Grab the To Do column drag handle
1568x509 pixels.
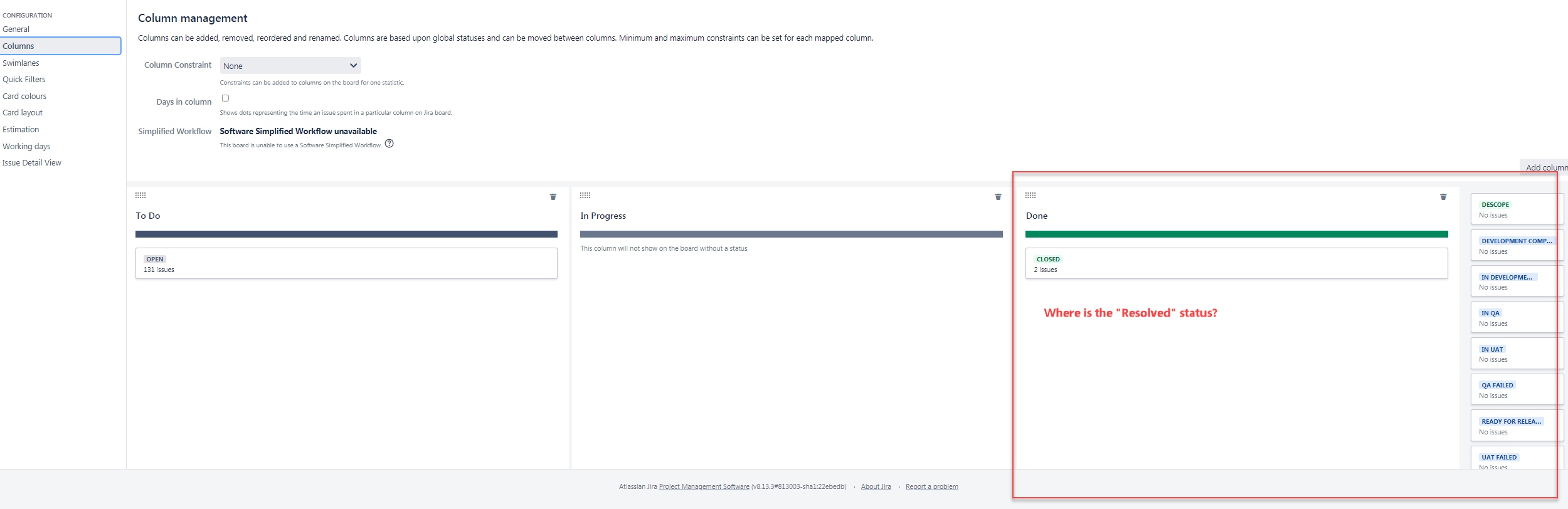140,196
